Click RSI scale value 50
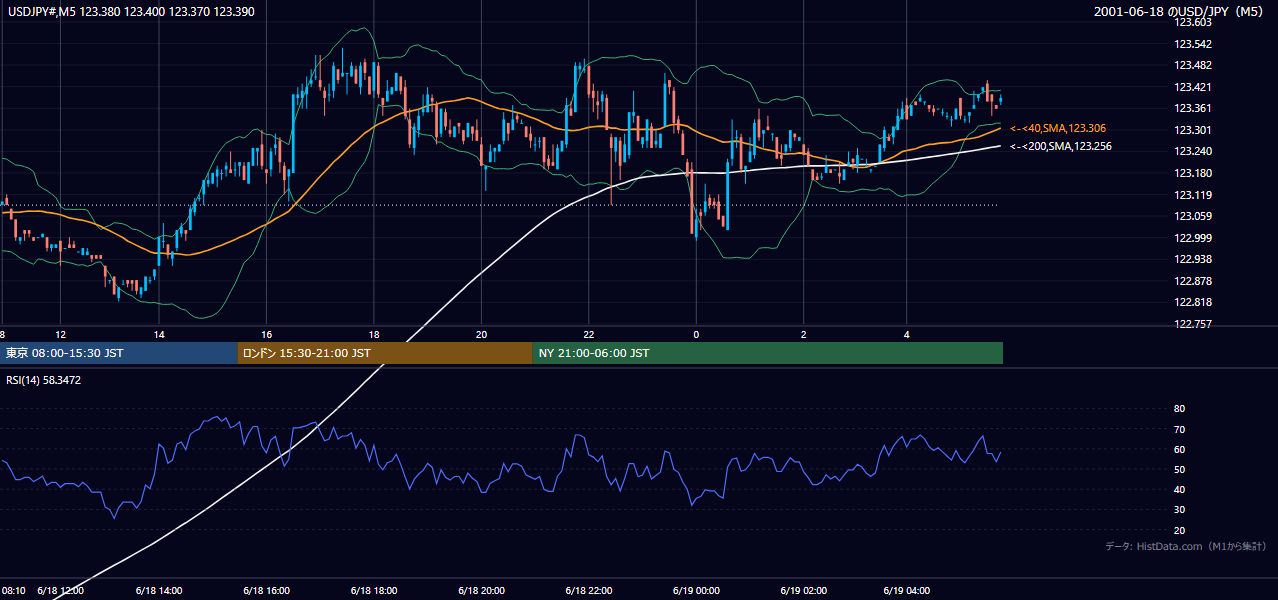The image size is (1278, 600). (x=1179, y=469)
